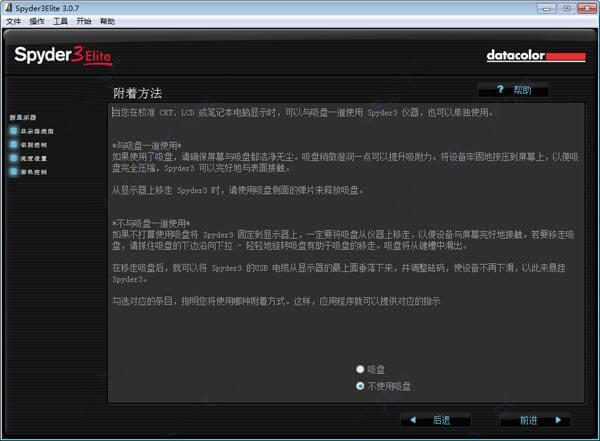The width and height of the screenshot is (600, 441).
Task: Maximize the Spyder3Elite window
Action: tap(567, 8)
